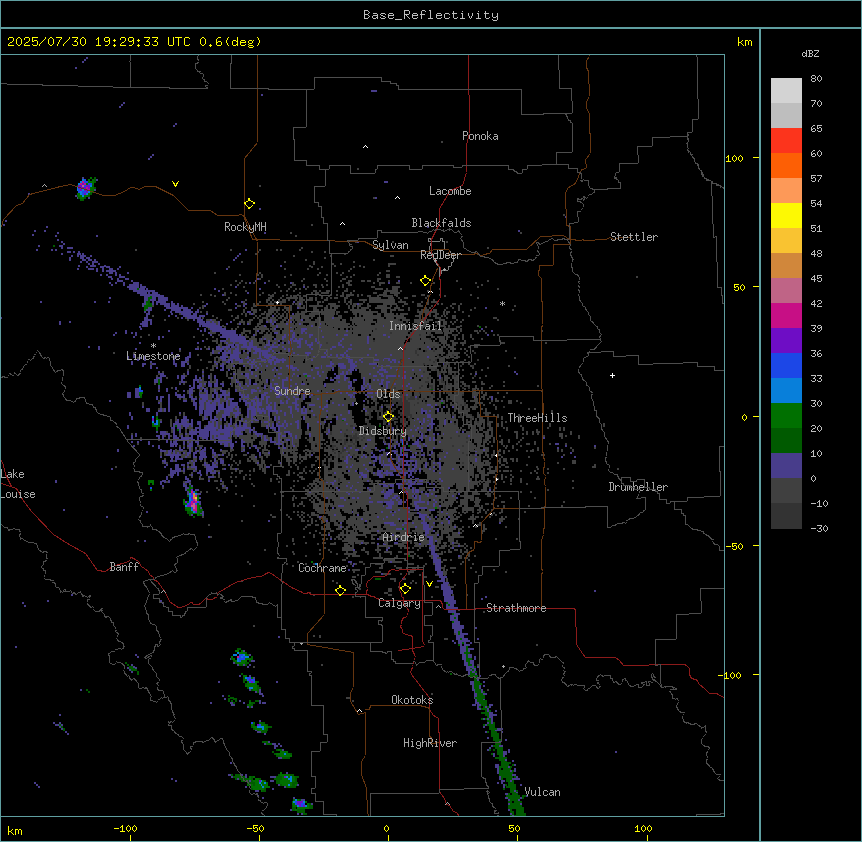Click the RockyMH label
This screenshot has width=862, height=842.
245,227
